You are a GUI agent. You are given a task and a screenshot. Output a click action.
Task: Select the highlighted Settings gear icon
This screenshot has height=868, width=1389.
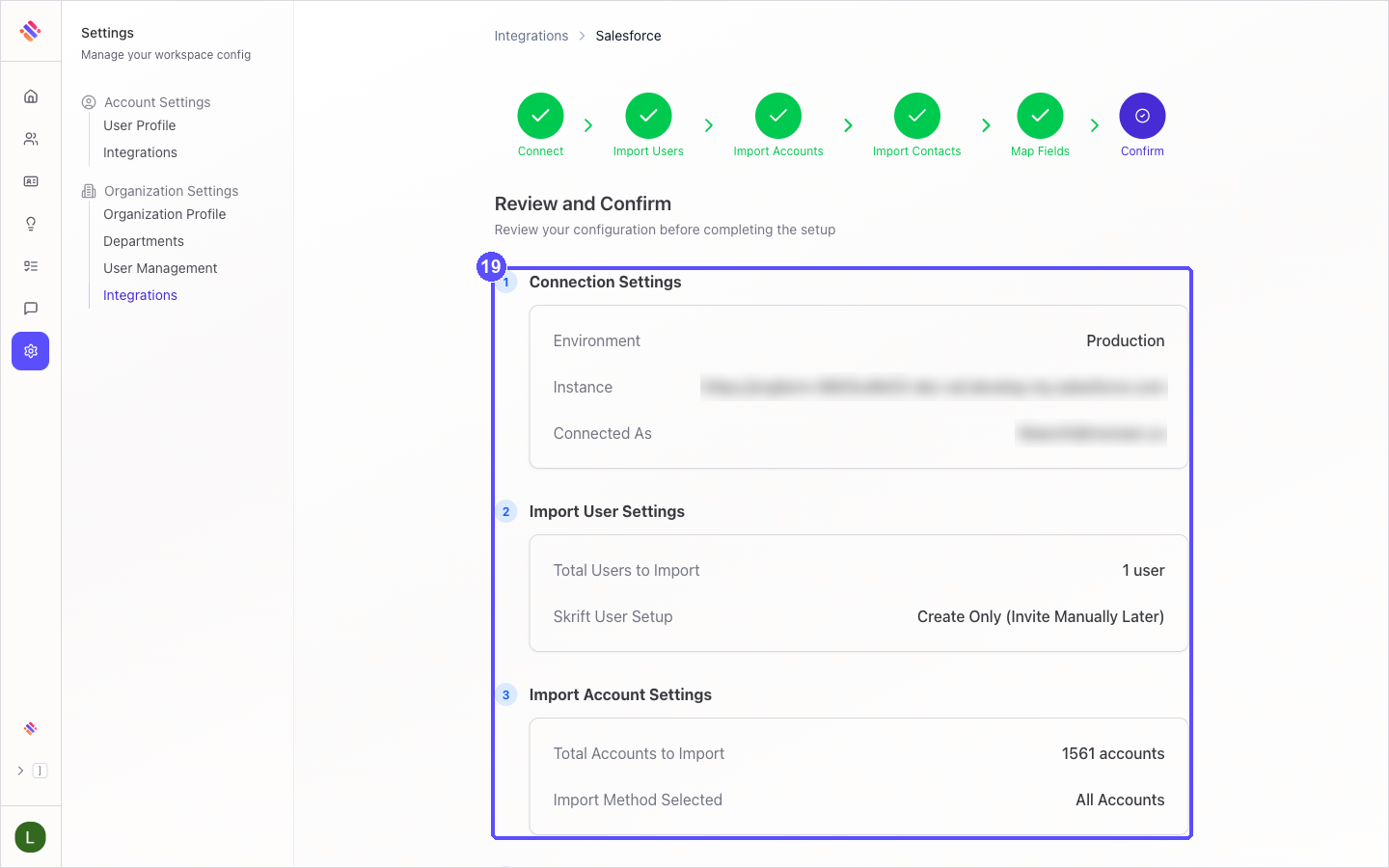(31, 351)
